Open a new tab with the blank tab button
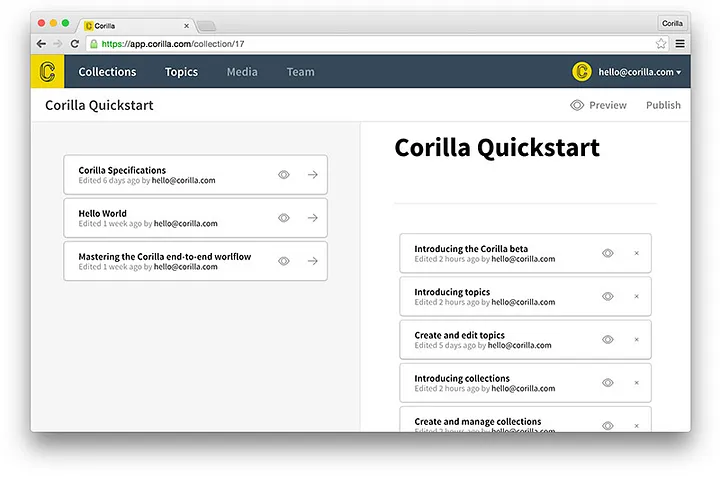720x480 pixels. [x=207, y=26]
